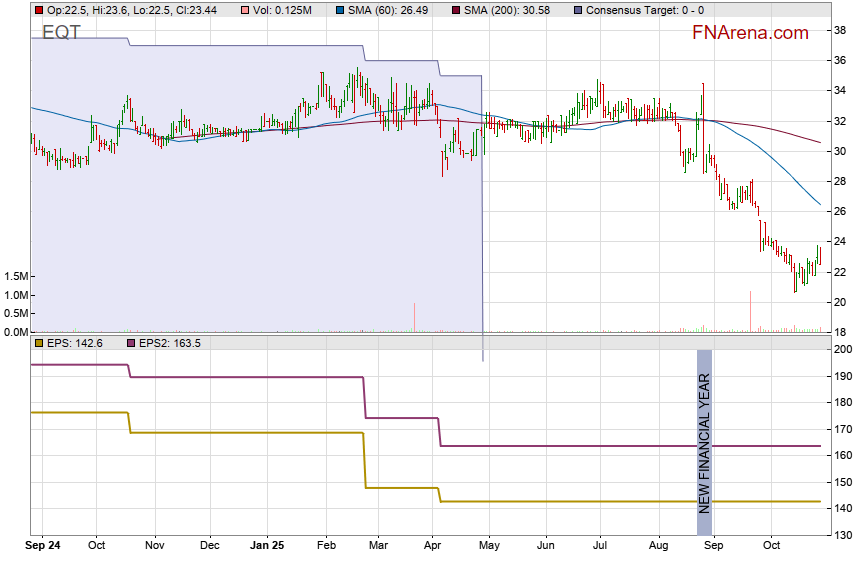
Task: Select the EPS2: 163.5 legend label
Action: (x=170, y=343)
